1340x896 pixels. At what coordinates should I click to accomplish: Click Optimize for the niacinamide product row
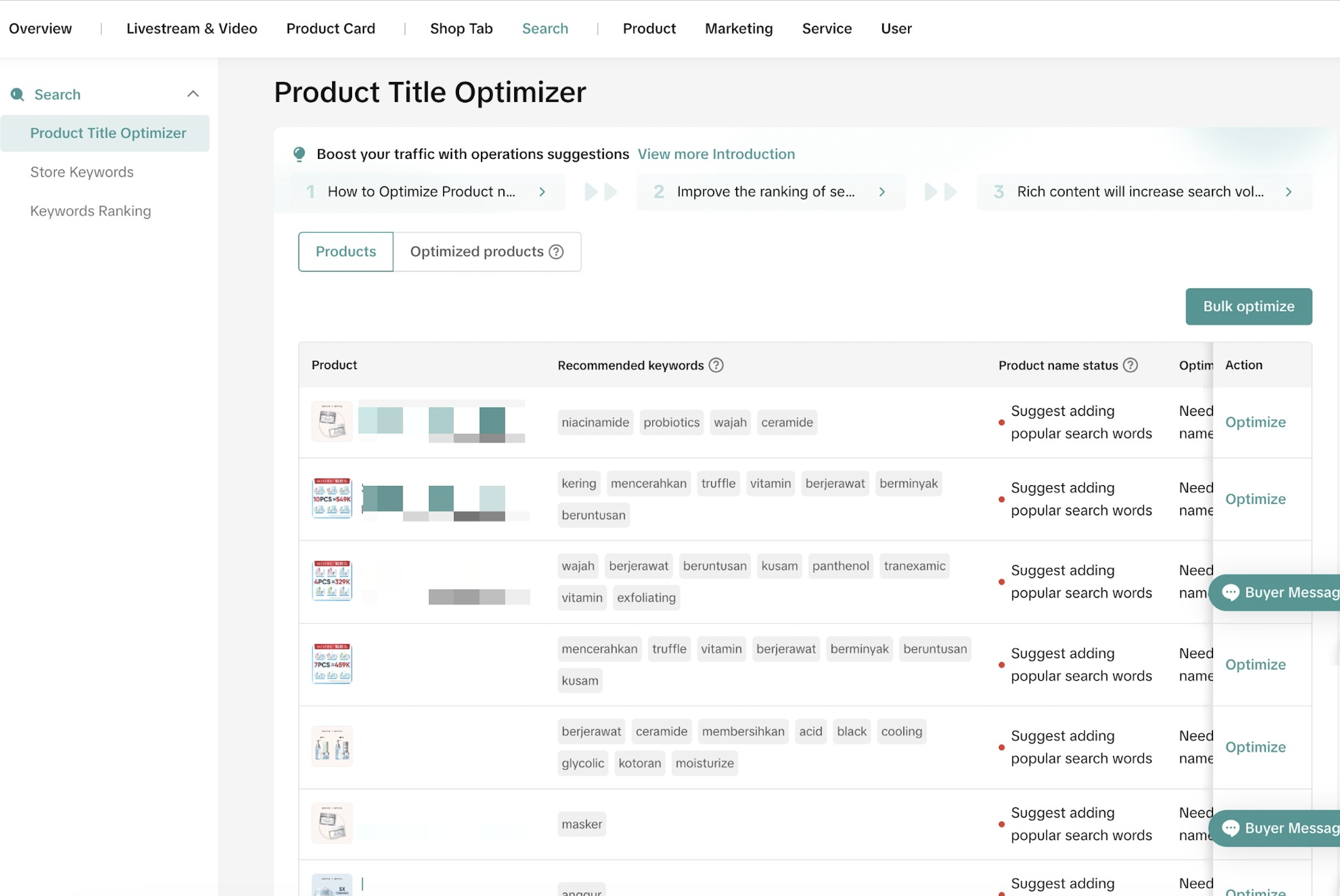(x=1255, y=422)
